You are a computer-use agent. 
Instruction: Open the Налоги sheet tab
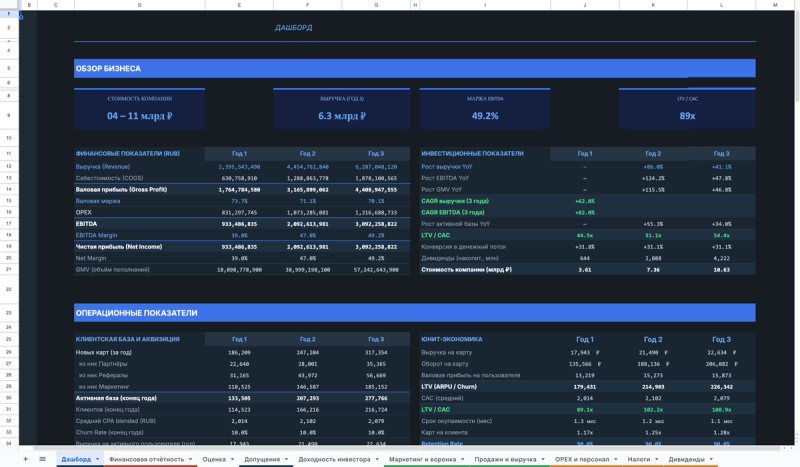tap(639, 459)
